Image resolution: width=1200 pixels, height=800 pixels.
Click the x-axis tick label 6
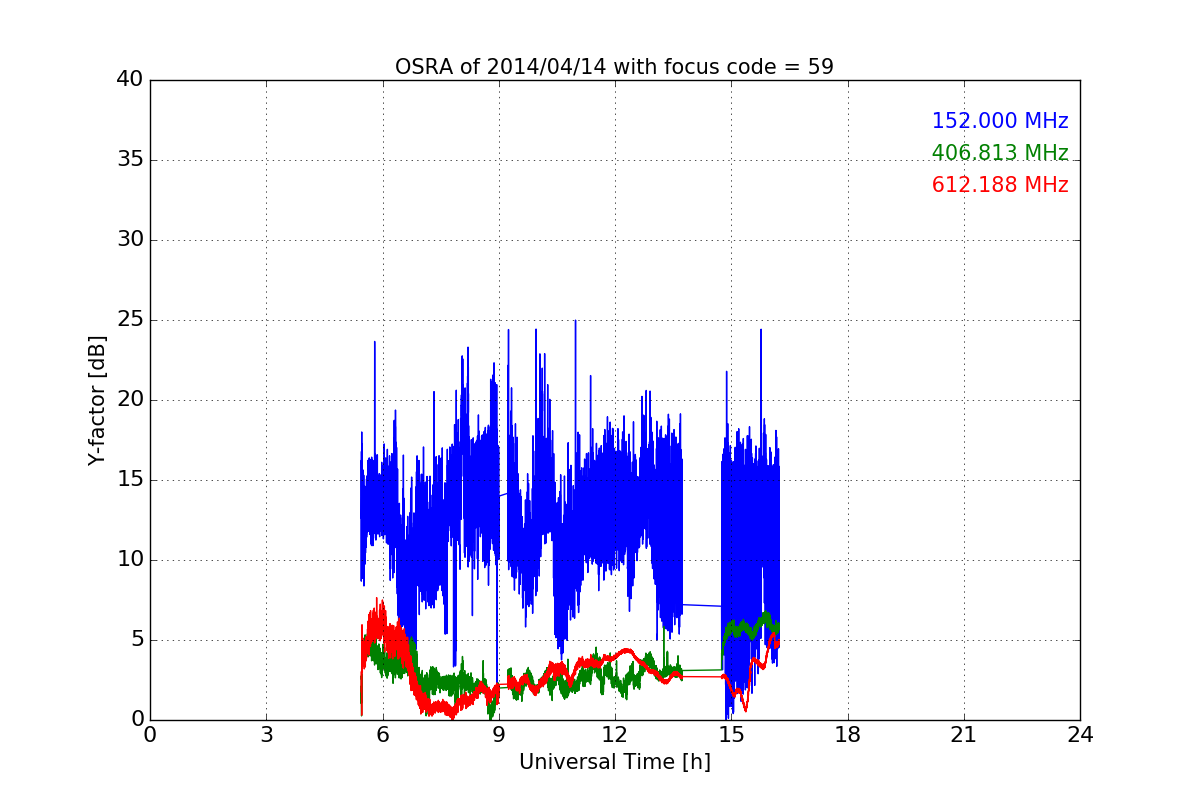point(382,735)
